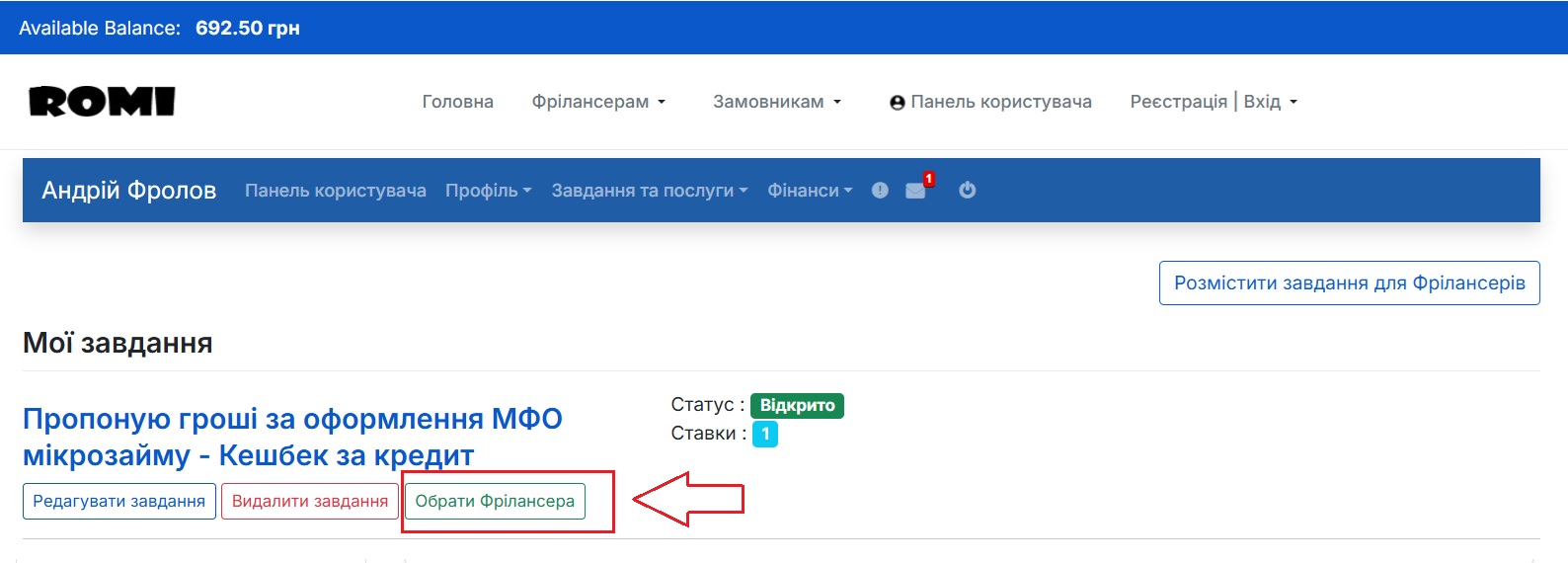Open the Пропоную гроші за оформлення МФО task
Screen dimensions: 1568x563
[292, 437]
